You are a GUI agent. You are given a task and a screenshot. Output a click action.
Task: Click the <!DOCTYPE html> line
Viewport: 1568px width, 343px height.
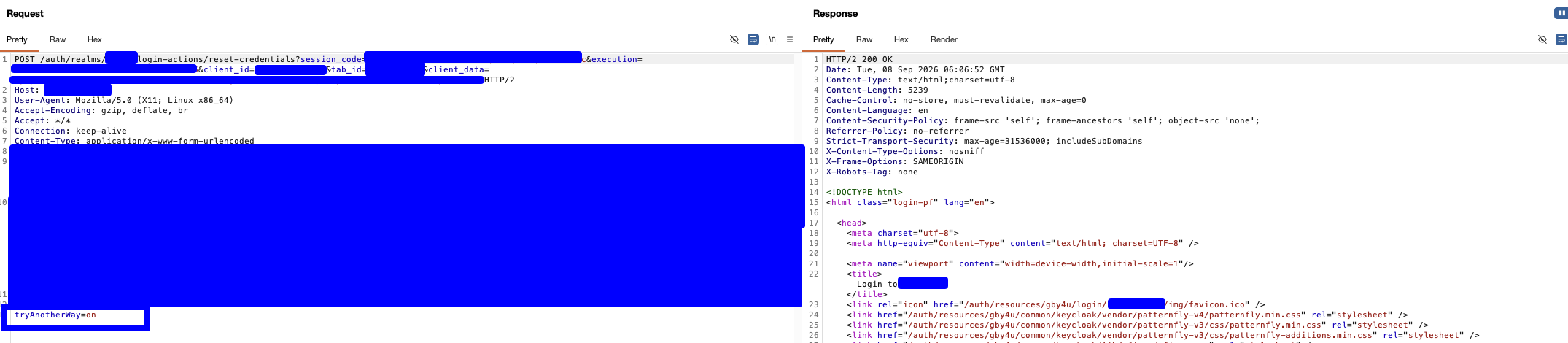coord(864,192)
